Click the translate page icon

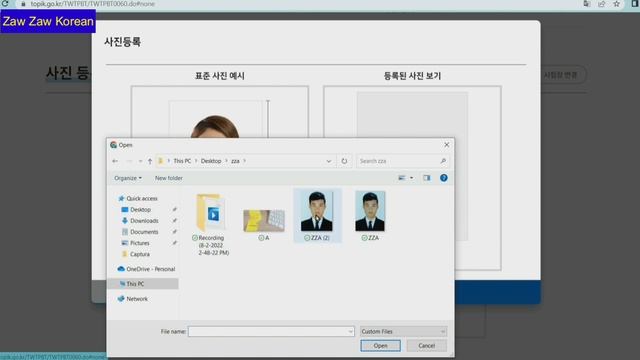[x=587, y=4]
